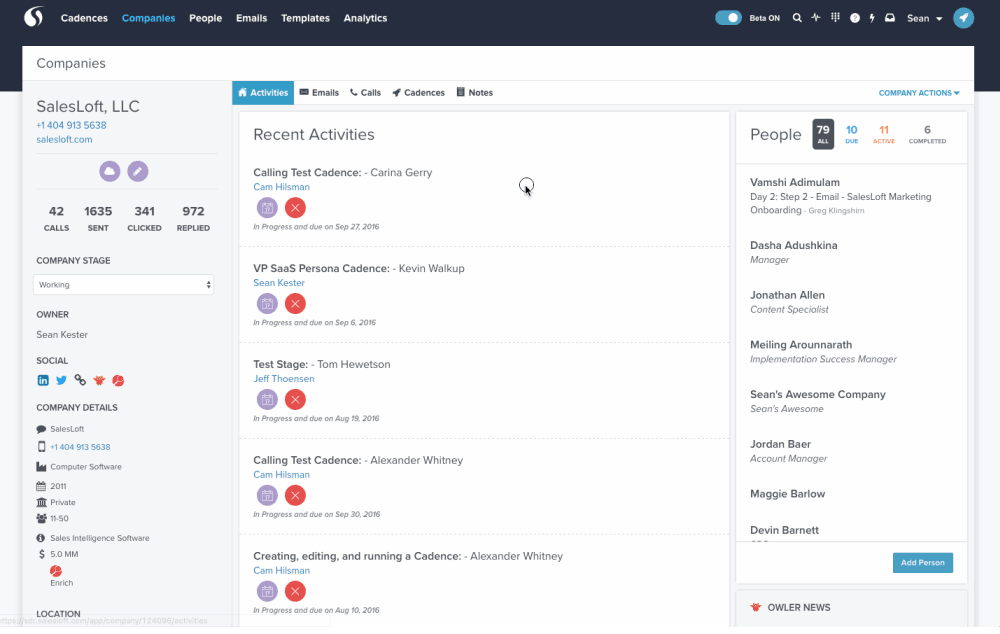This screenshot has width=1000, height=634.
Task: Click the chain link icon under Social
Action: coord(80,380)
